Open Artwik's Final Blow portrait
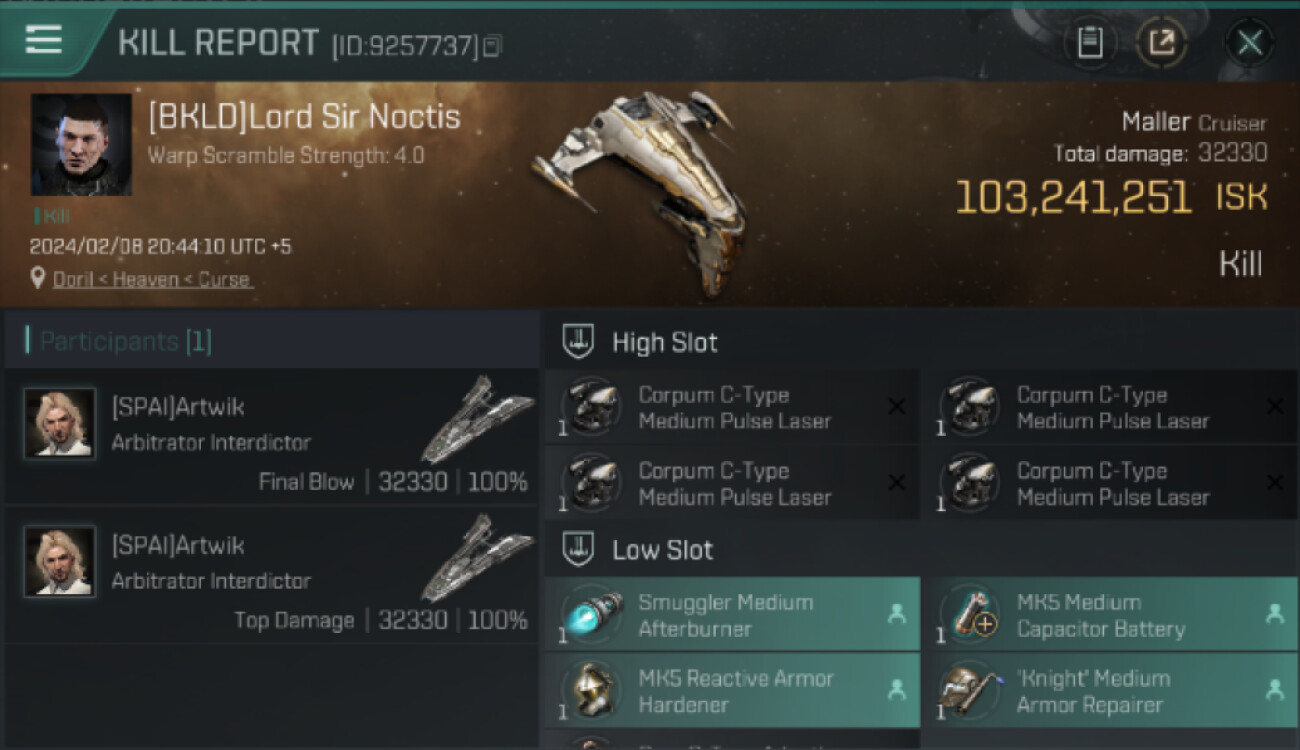 pyautogui.click(x=60, y=423)
